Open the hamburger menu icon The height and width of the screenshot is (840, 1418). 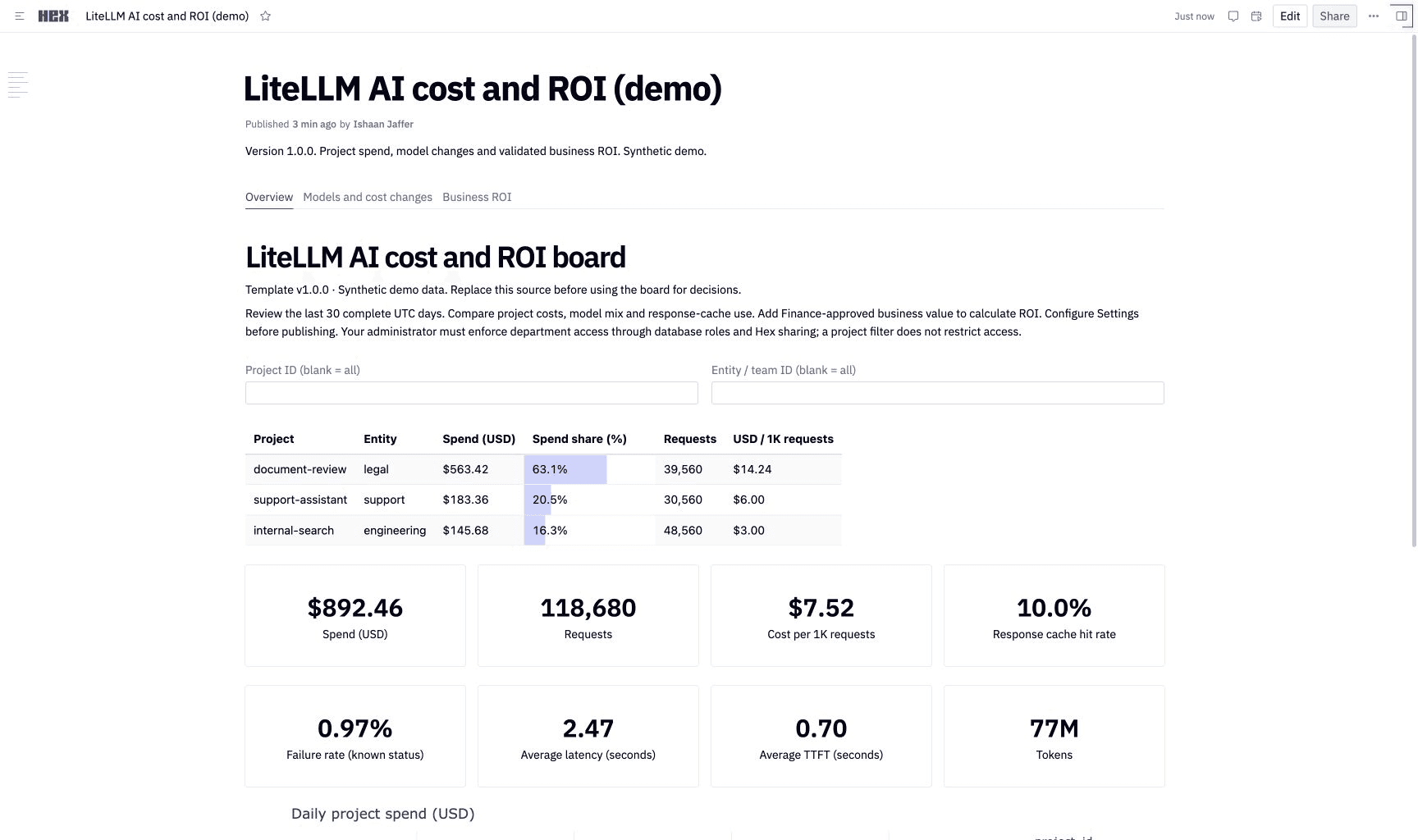pos(20,16)
